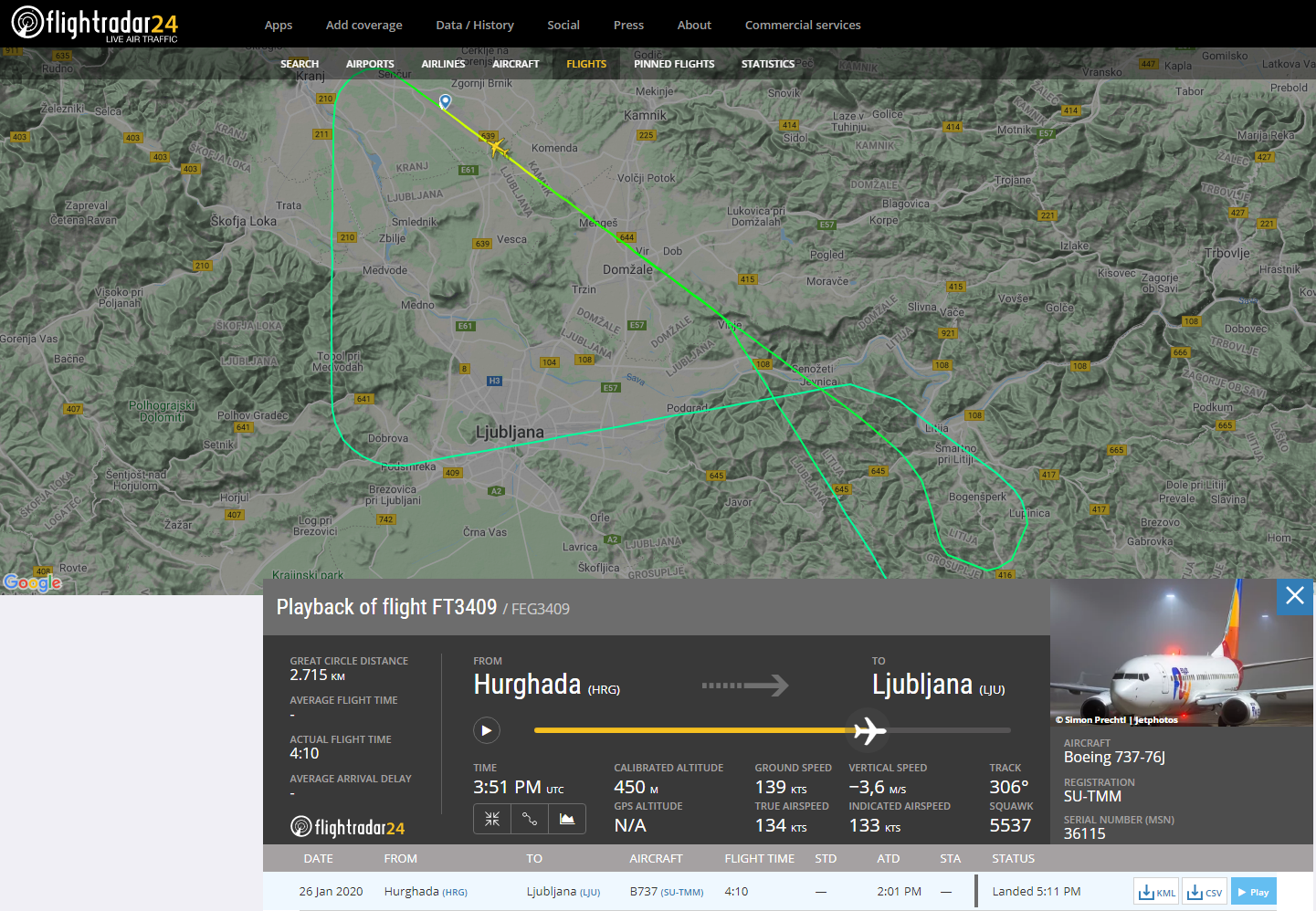The width and height of the screenshot is (1316, 911).
Task: Open the PINNED FLIGHTS tab
Action: click(674, 64)
